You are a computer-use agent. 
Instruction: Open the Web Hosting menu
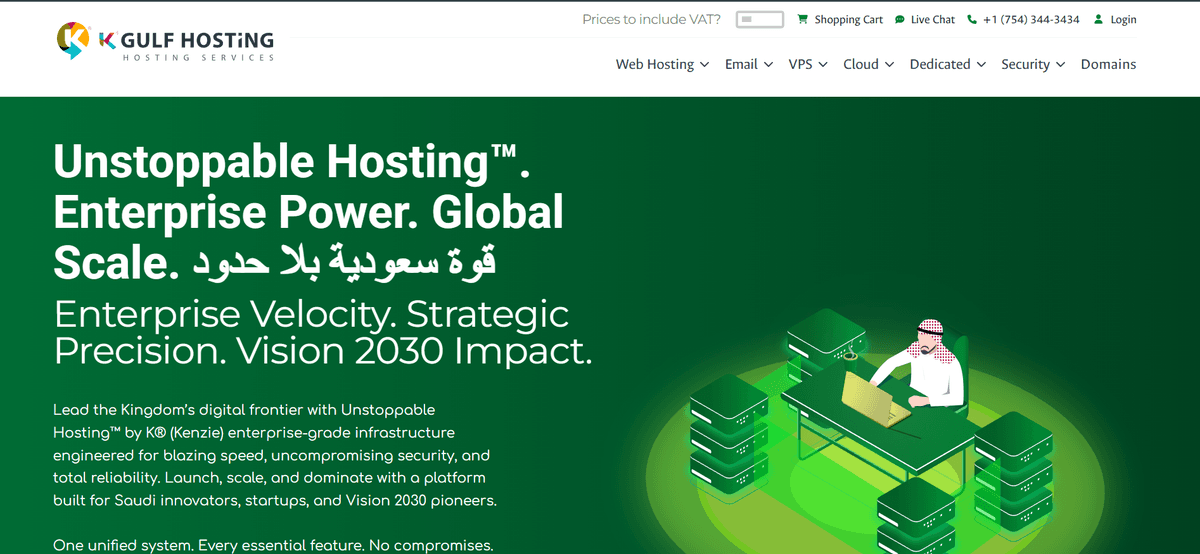point(654,64)
